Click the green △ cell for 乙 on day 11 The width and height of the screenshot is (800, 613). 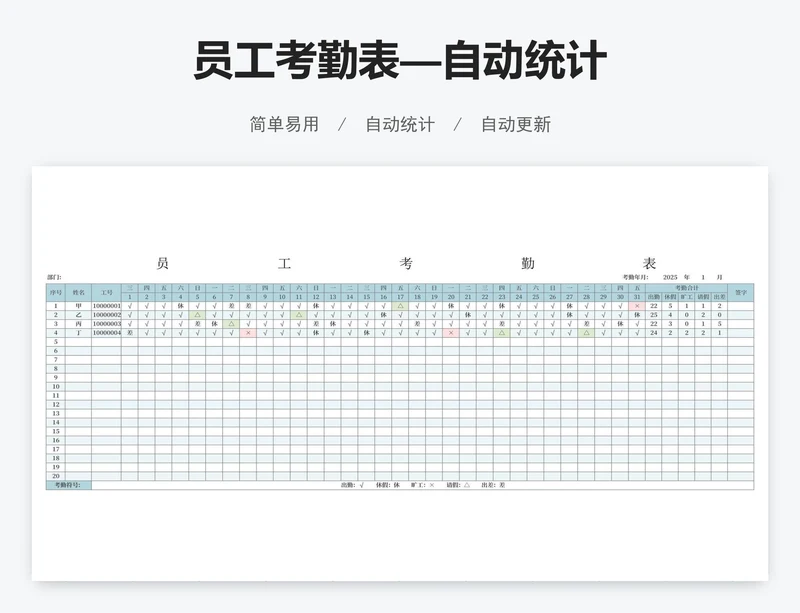(x=299, y=315)
